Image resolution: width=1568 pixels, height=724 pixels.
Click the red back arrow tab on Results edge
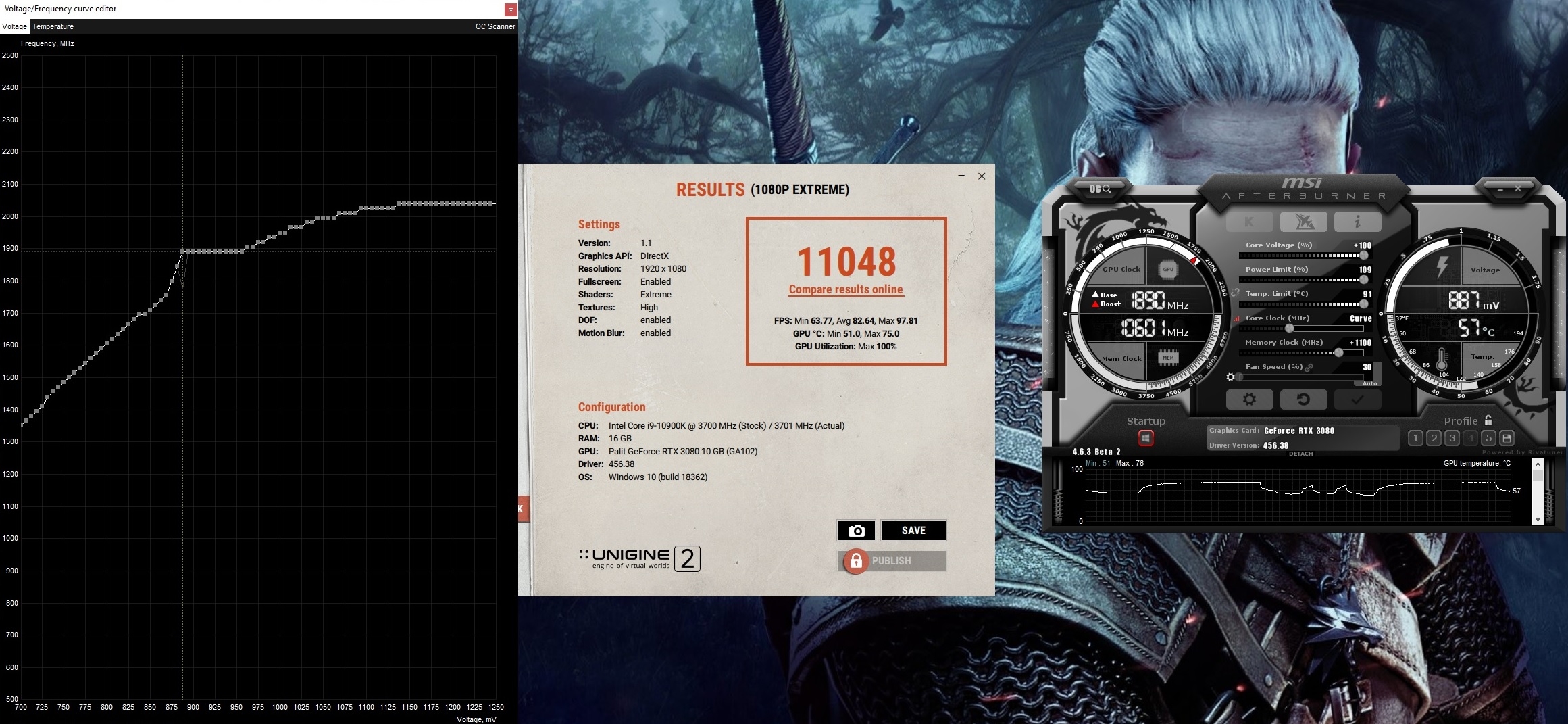click(x=523, y=509)
